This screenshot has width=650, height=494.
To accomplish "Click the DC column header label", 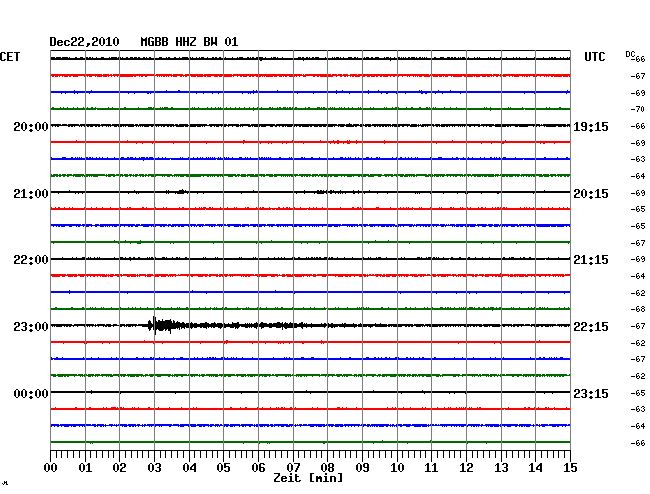I will coord(630,54).
